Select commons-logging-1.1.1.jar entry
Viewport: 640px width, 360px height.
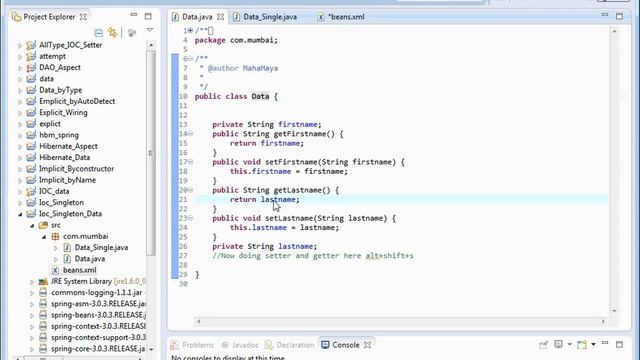[97, 293]
